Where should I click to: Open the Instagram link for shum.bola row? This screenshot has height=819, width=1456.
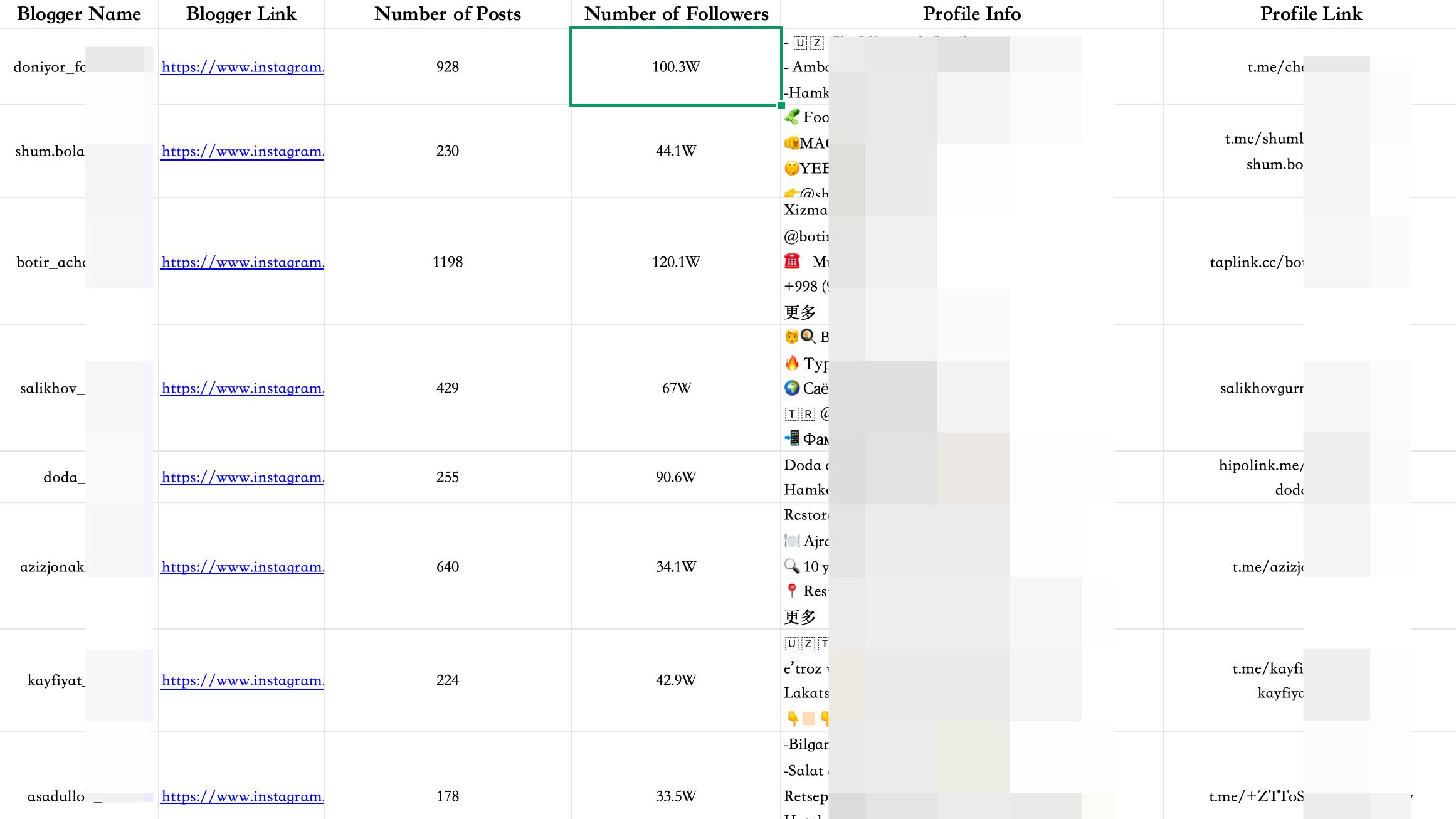tap(242, 151)
